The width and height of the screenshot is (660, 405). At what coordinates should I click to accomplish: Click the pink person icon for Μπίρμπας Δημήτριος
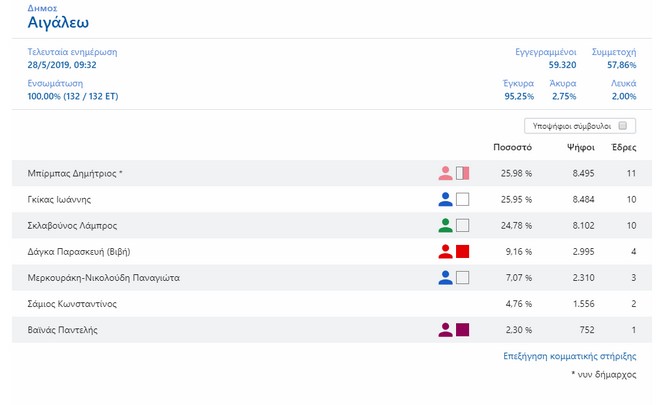(445, 173)
